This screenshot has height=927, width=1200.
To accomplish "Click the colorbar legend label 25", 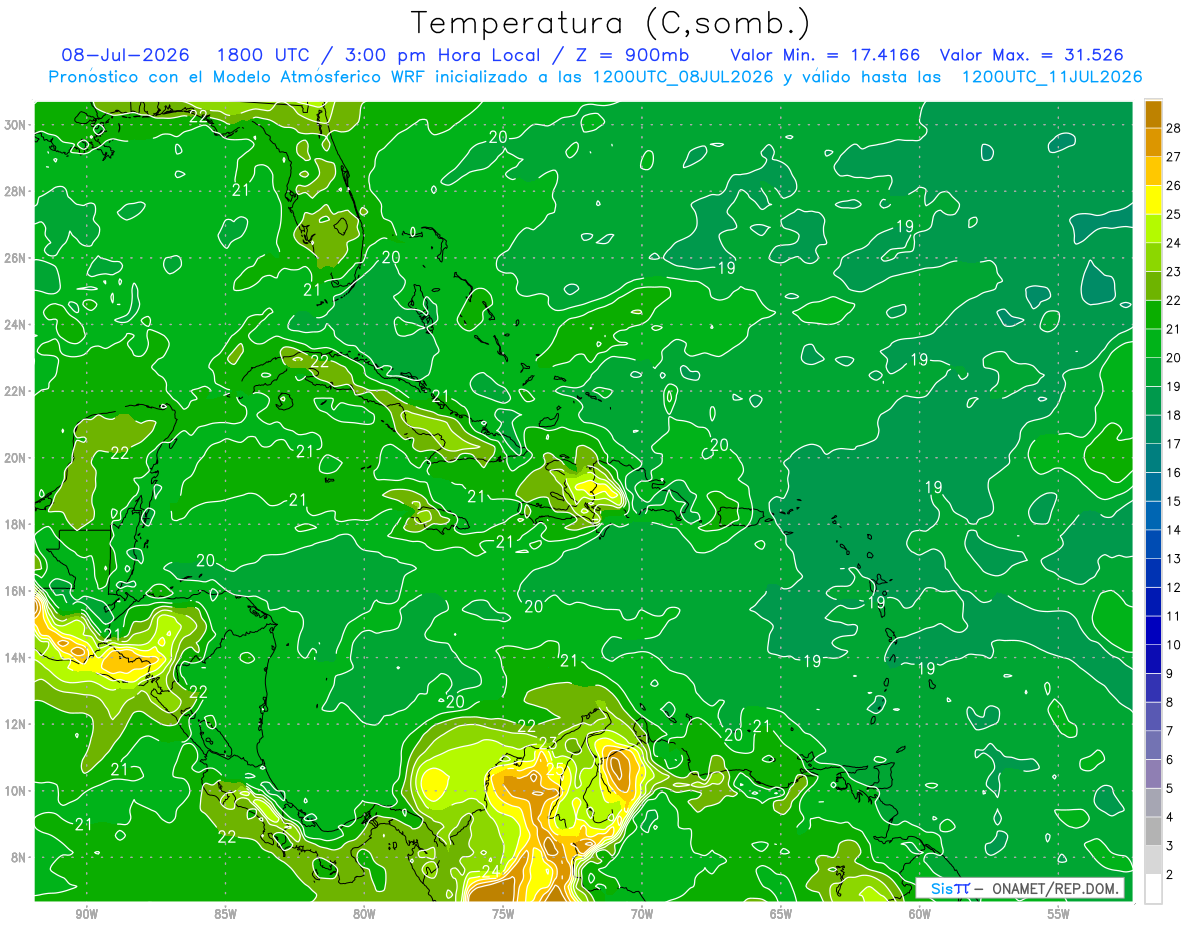I will [1174, 214].
